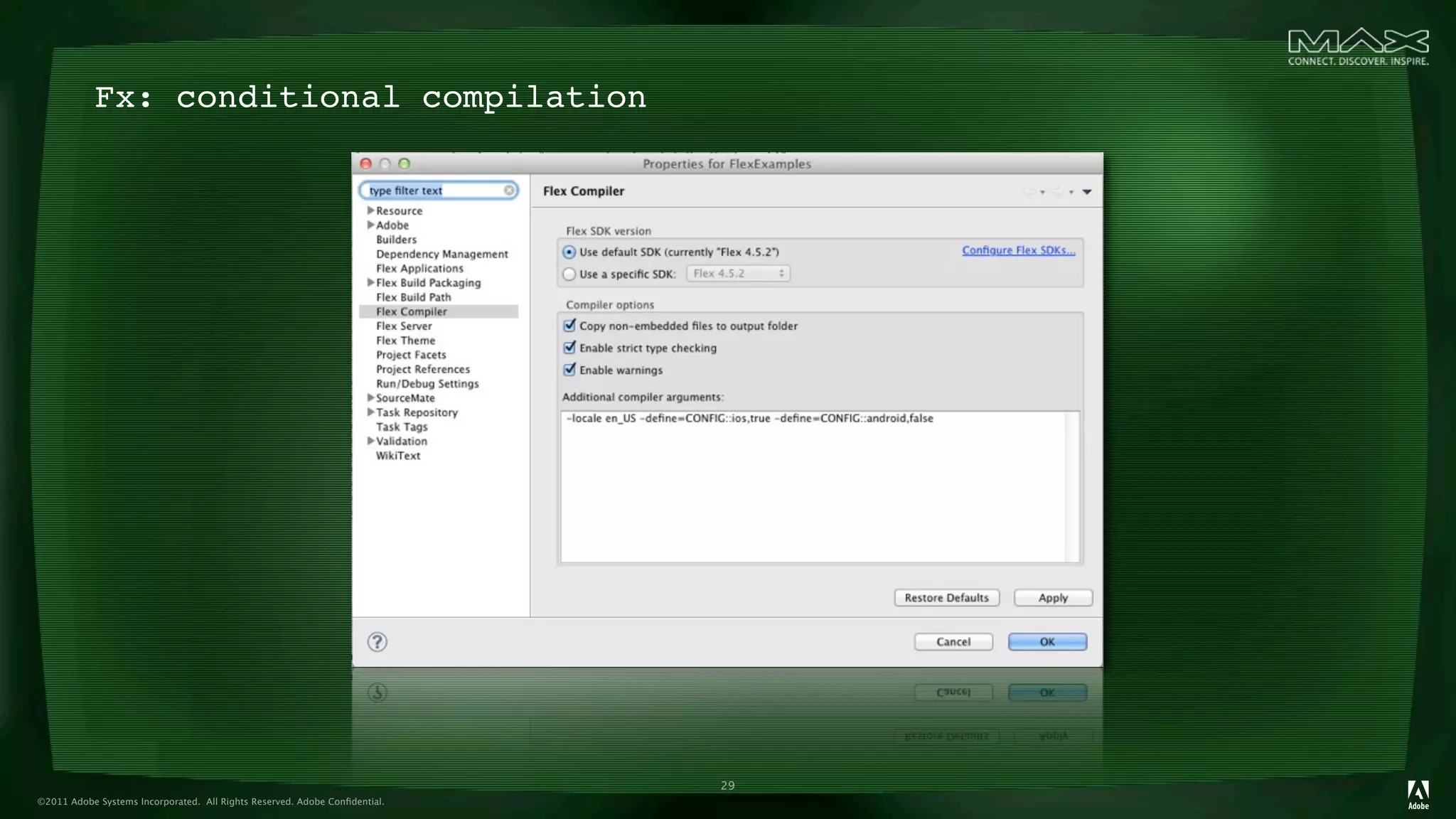1456x819 pixels.
Task: Close the Properties for FlexExamples window
Action: coord(366,164)
